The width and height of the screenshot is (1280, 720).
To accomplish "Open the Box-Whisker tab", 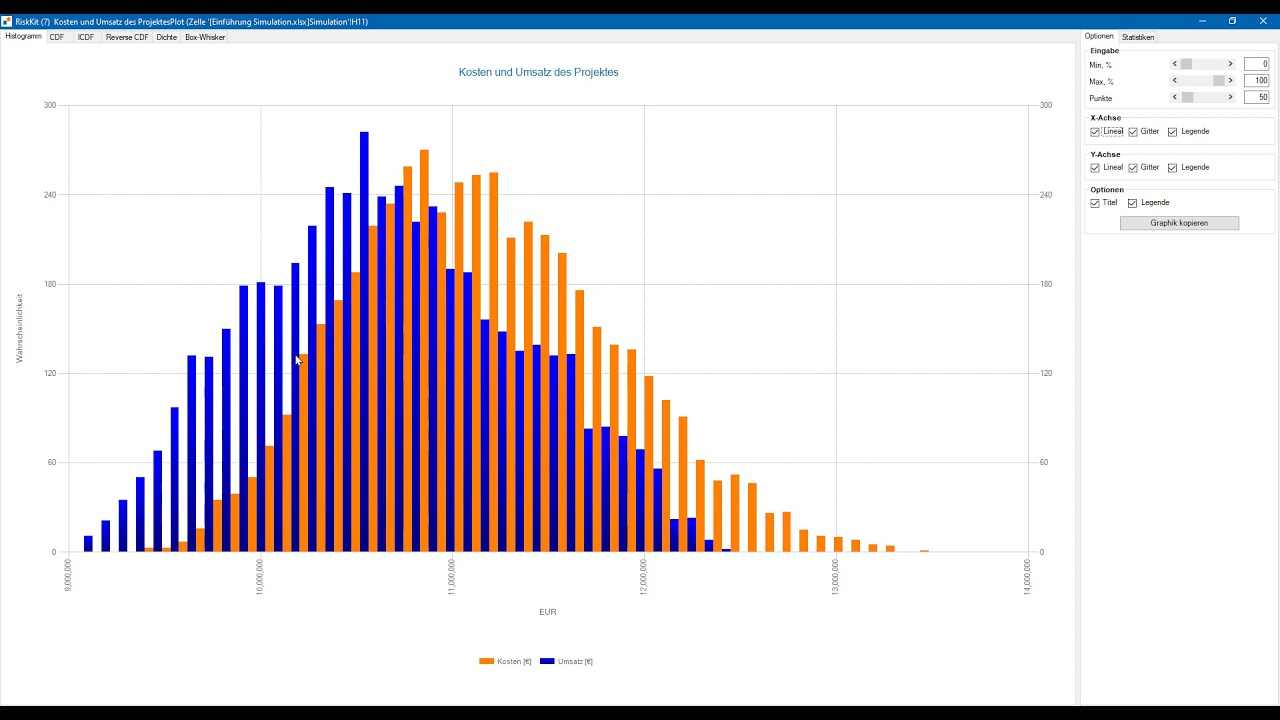I will click(205, 37).
